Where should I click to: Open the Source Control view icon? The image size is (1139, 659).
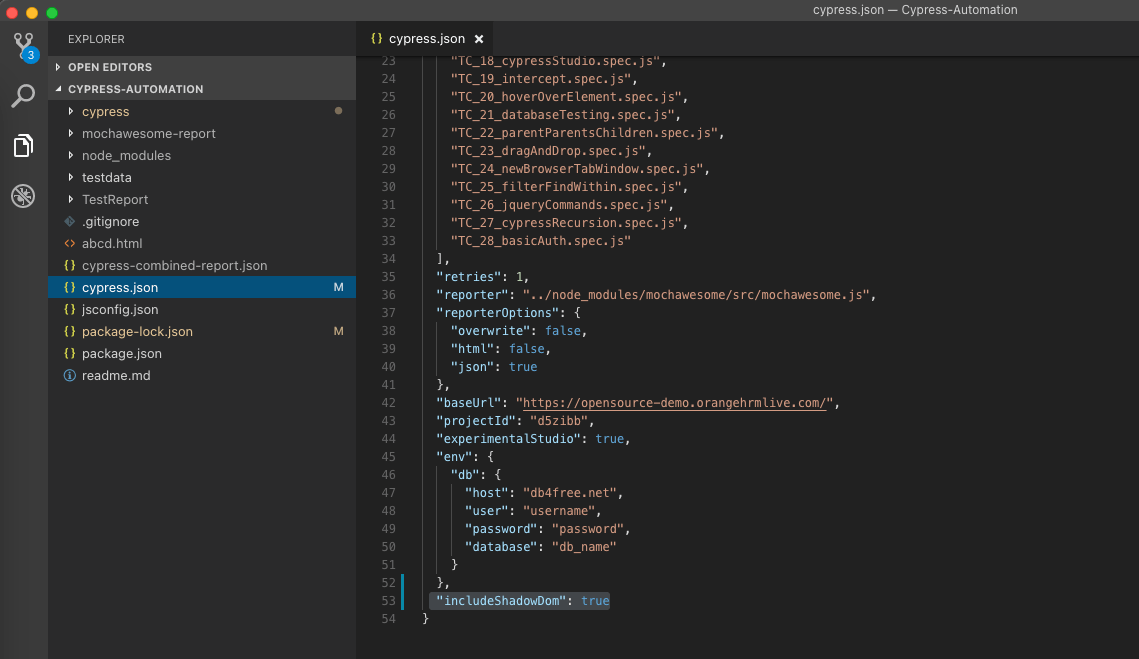point(23,46)
